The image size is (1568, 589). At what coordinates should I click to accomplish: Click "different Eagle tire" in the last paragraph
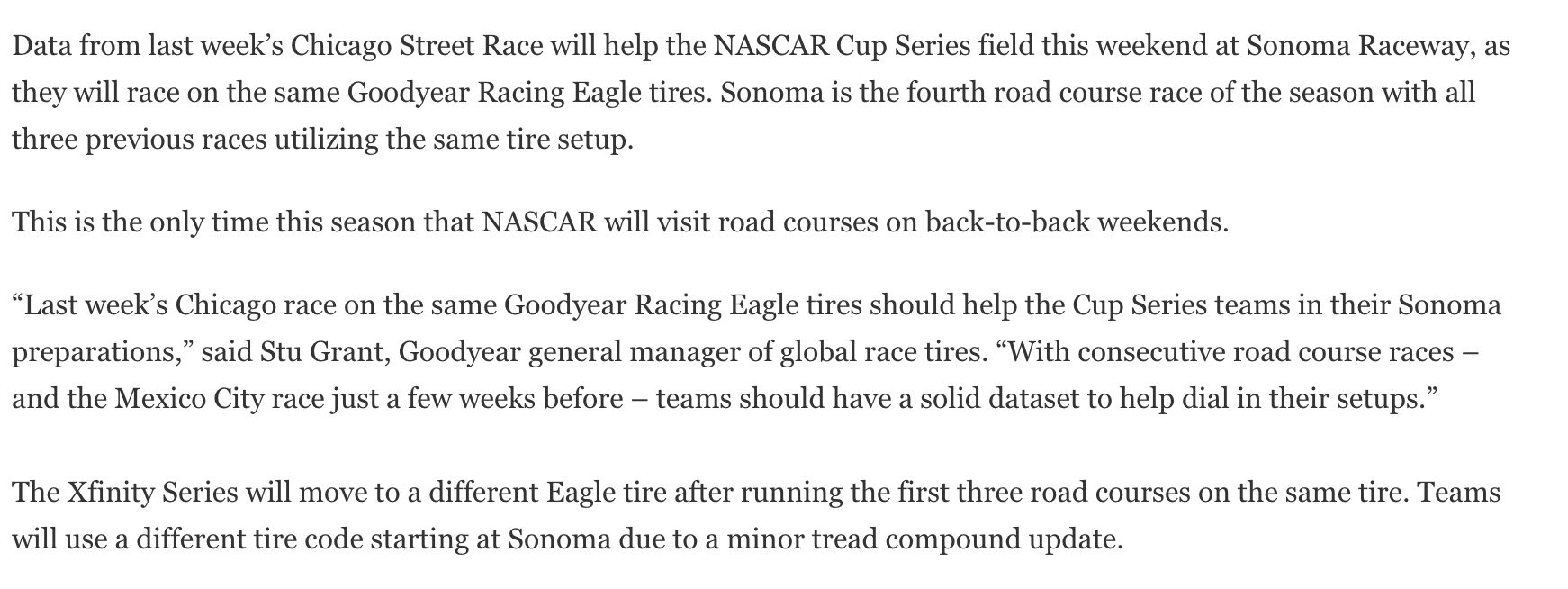[x=547, y=493]
